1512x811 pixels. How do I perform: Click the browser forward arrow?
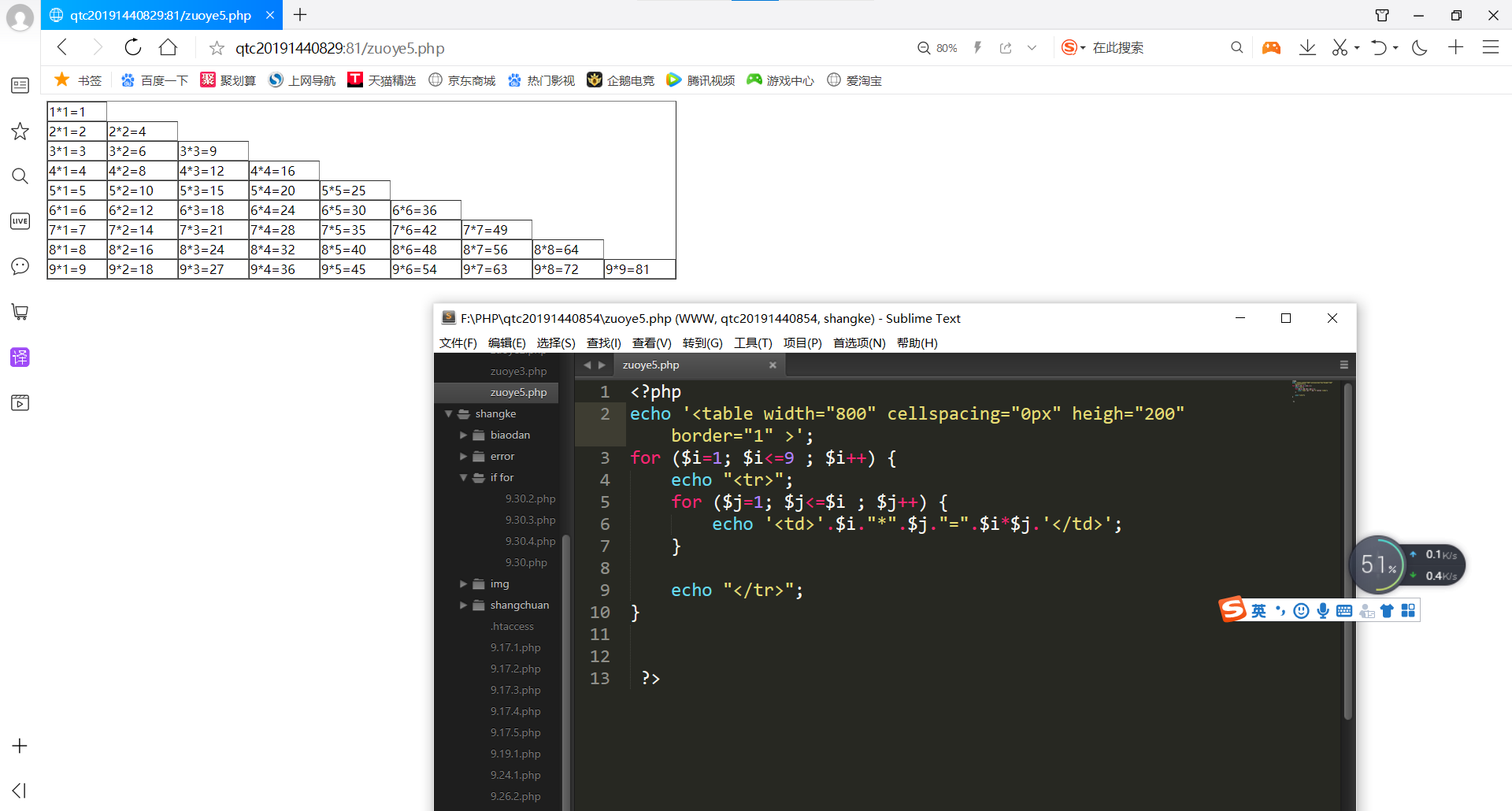(x=97, y=47)
